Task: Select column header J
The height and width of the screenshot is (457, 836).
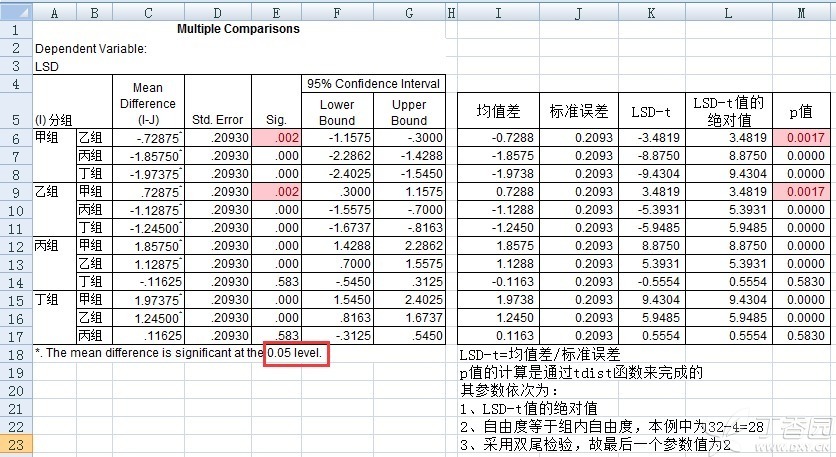Action: (579, 12)
